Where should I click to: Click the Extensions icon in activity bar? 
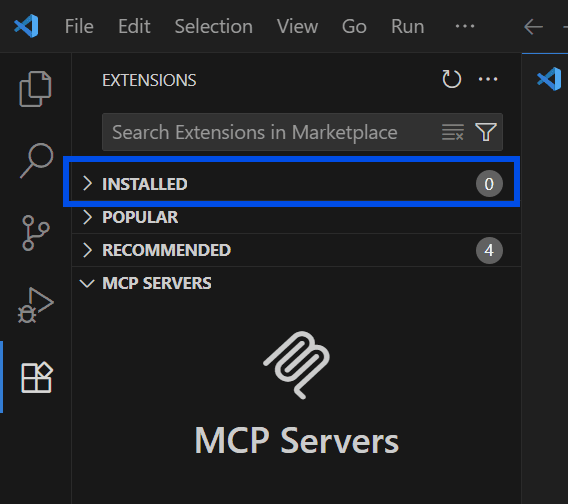[x=37, y=377]
